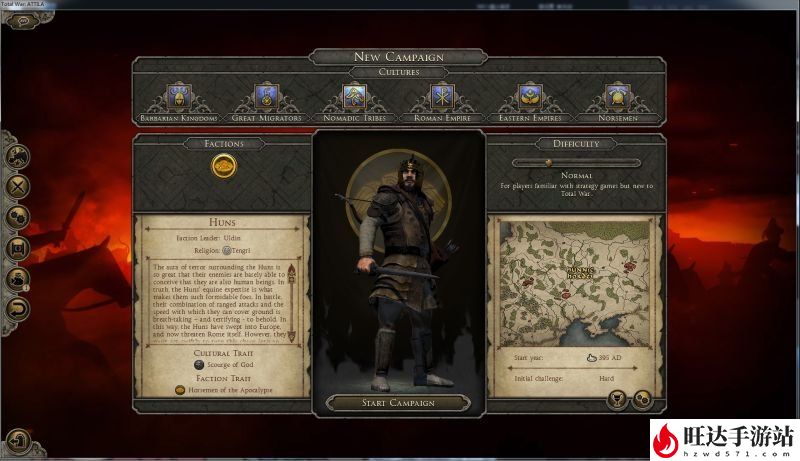
Task: Open the scroll icon in left sidebar
Action: pos(18,248)
